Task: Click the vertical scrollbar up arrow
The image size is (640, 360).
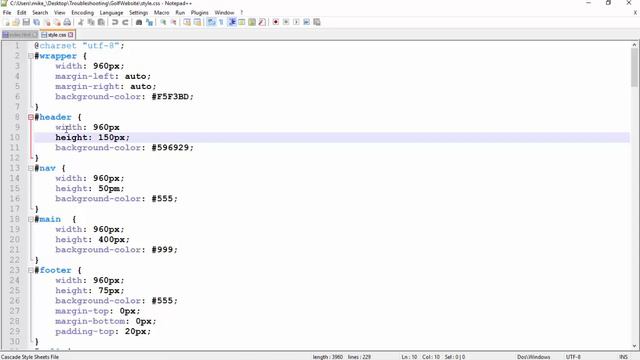Action: click(x=634, y=45)
